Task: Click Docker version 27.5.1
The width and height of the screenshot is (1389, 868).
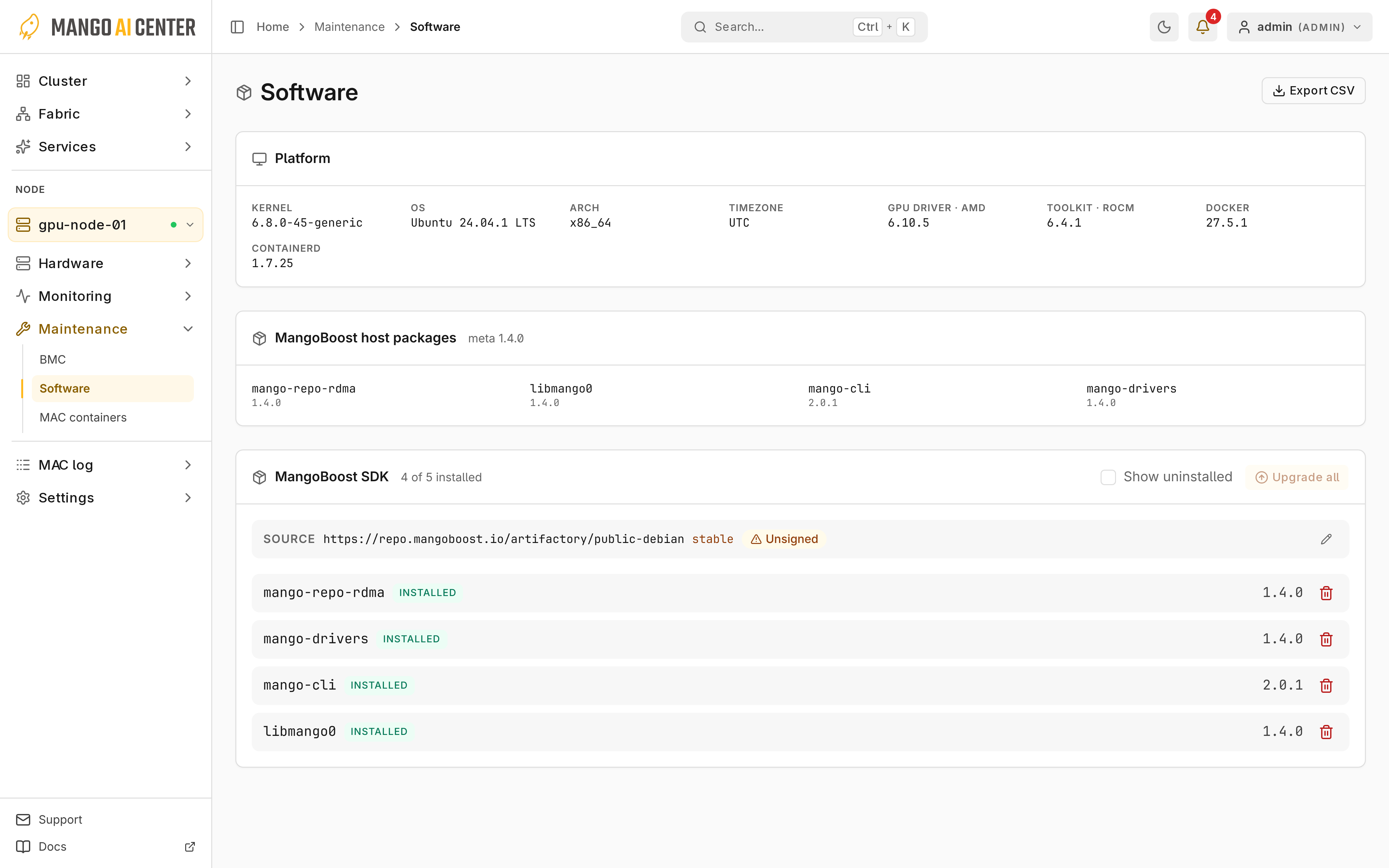Action: 1226,223
